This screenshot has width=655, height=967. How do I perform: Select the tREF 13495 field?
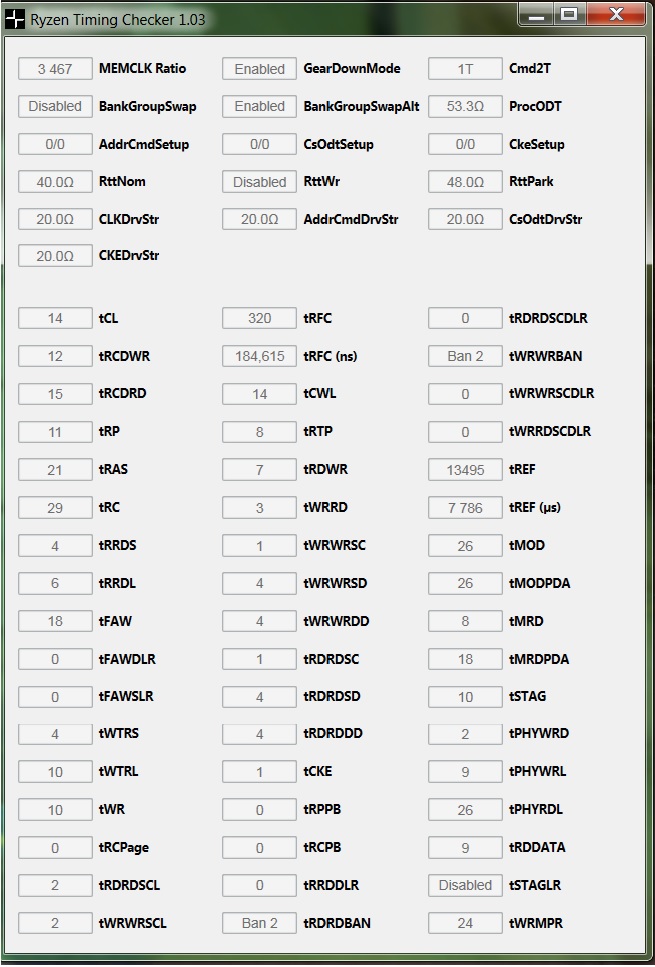tap(465, 470)
